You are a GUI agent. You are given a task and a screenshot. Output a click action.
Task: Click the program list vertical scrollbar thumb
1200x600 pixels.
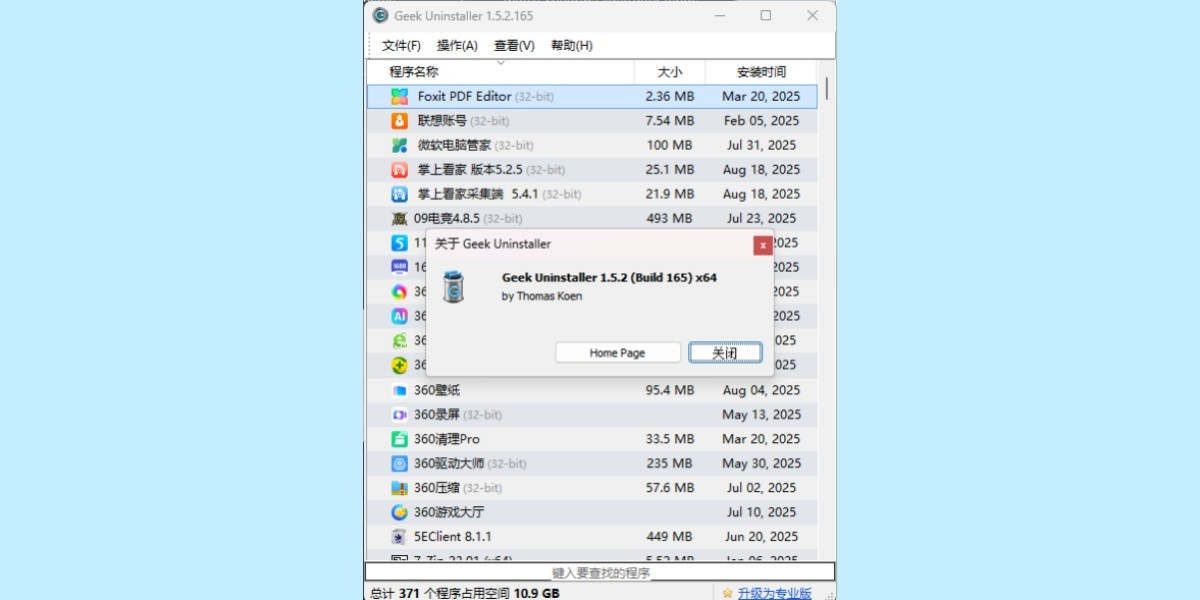826,89
